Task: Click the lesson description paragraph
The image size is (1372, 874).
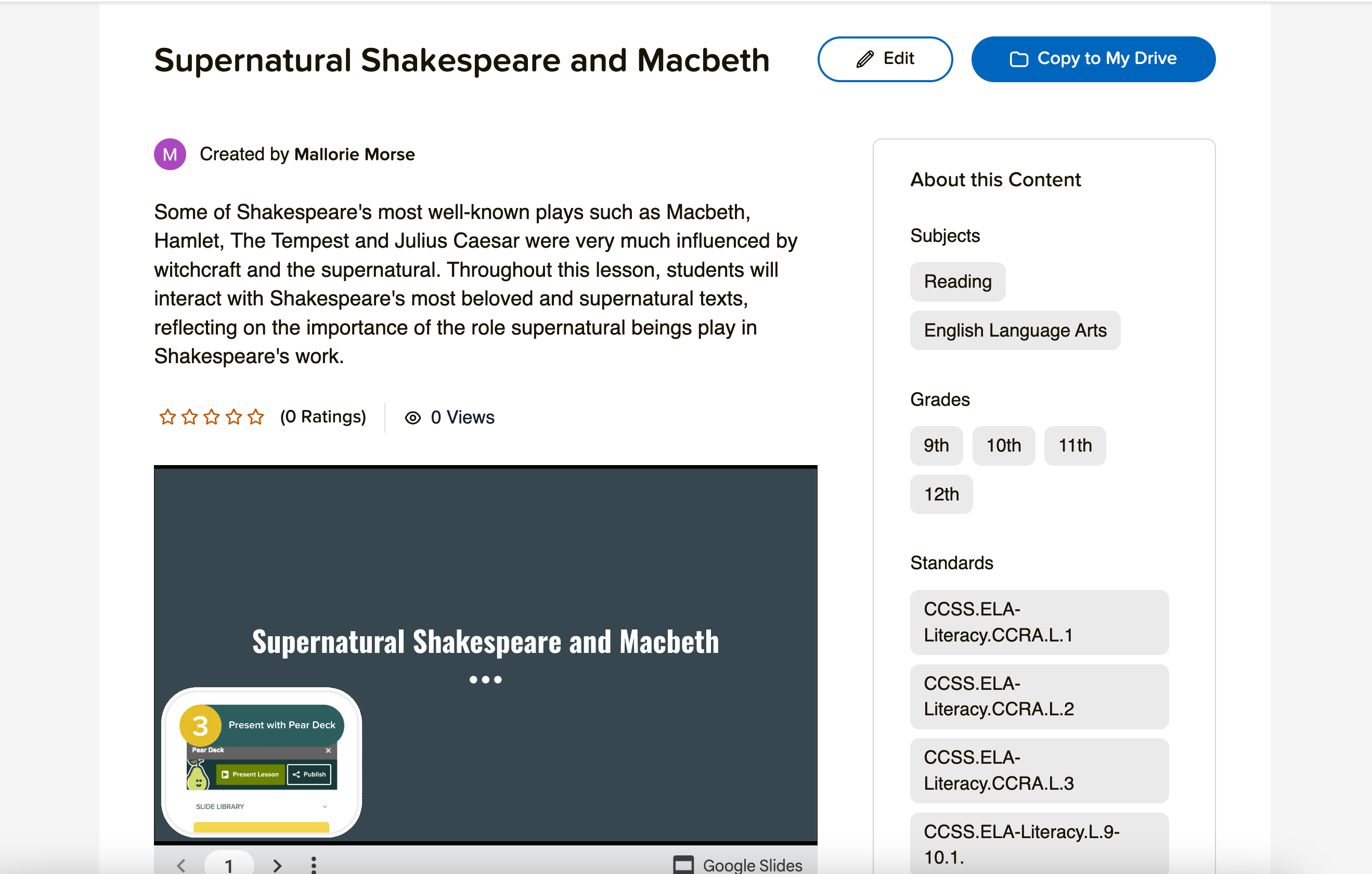Action: click(476, 284)
